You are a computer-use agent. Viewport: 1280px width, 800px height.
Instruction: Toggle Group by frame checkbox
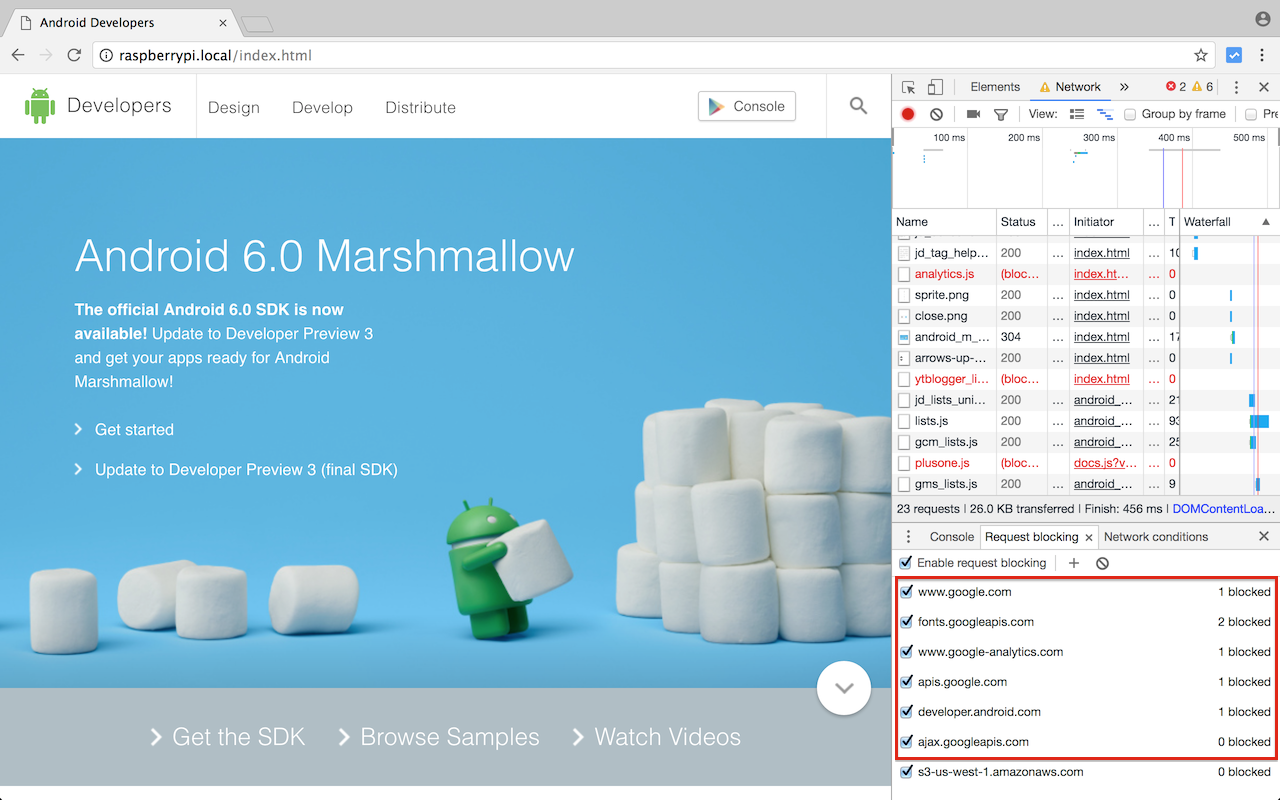[1130, 114]
